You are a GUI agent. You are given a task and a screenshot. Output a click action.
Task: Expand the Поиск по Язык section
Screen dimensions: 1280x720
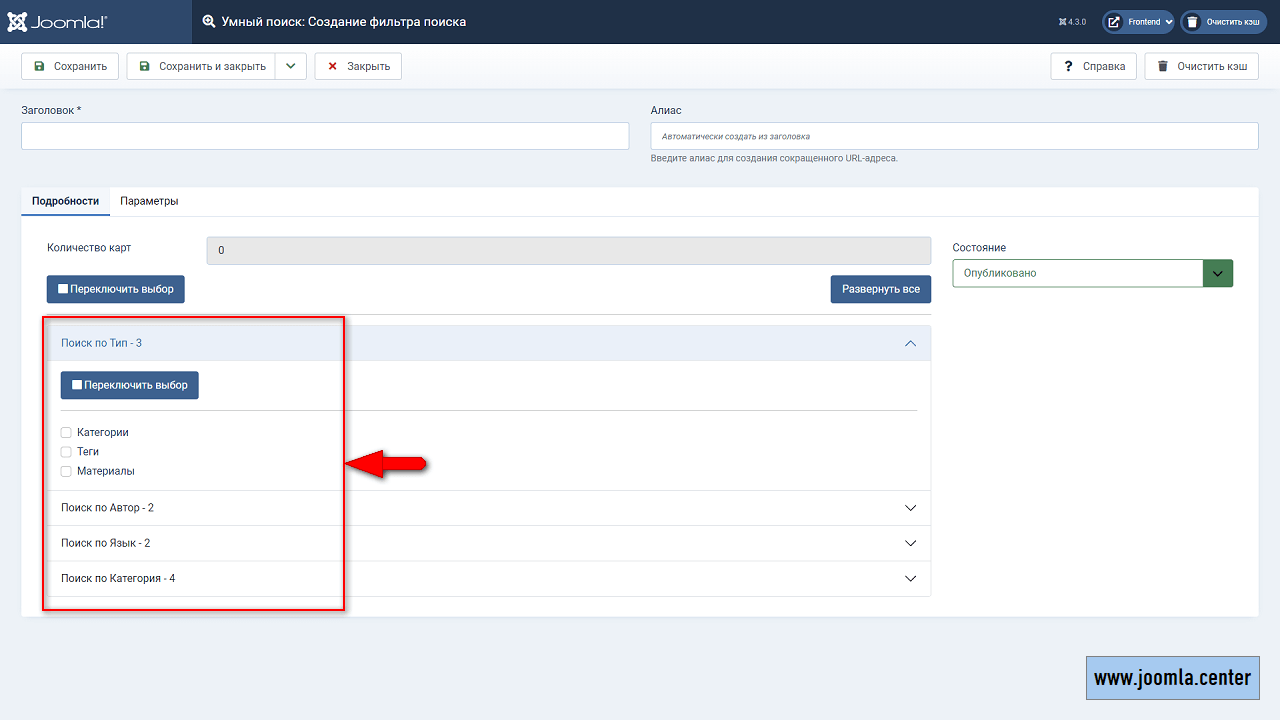pos(489,543)
